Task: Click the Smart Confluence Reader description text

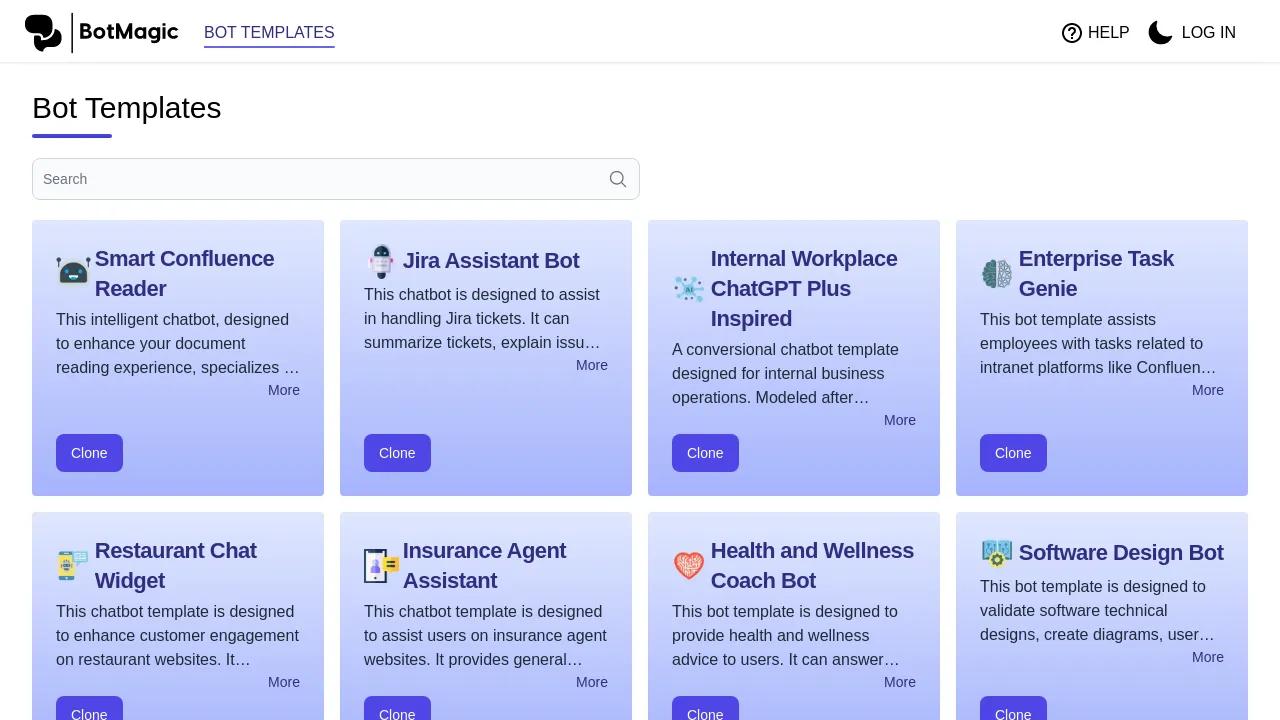Action: (178, 343)
